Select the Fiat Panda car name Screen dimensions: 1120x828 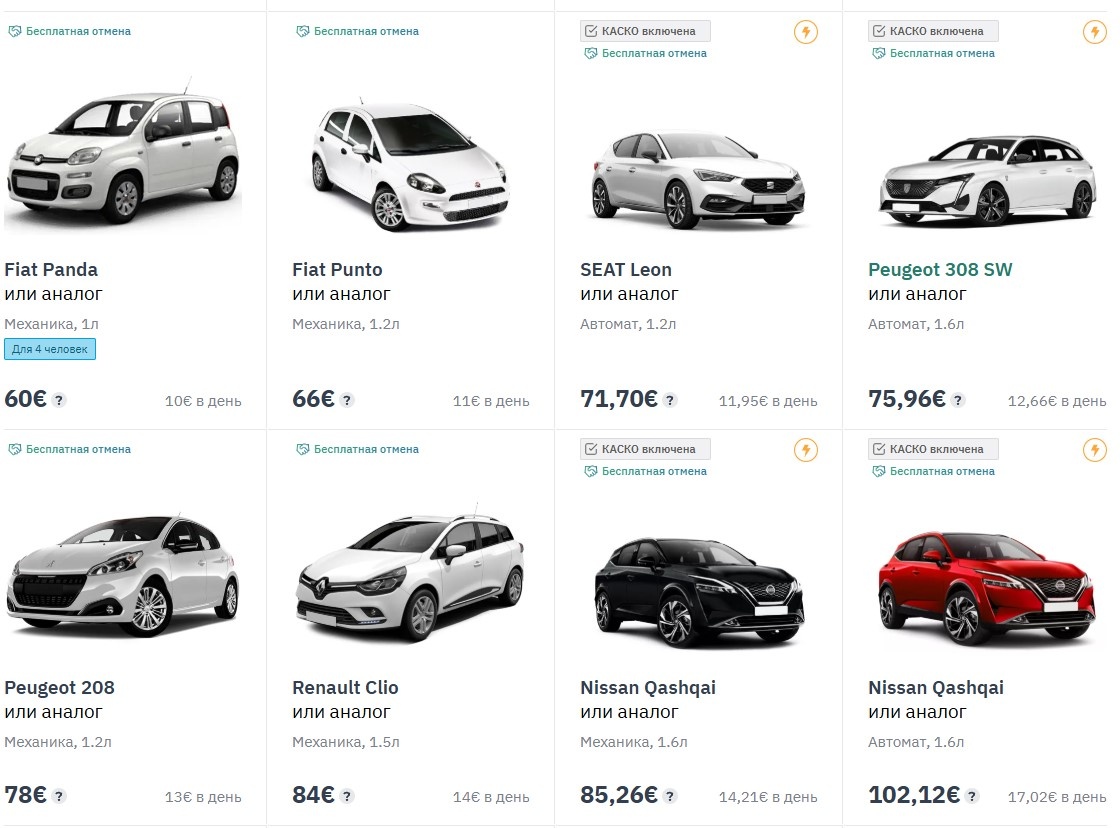tap(51, 269)
